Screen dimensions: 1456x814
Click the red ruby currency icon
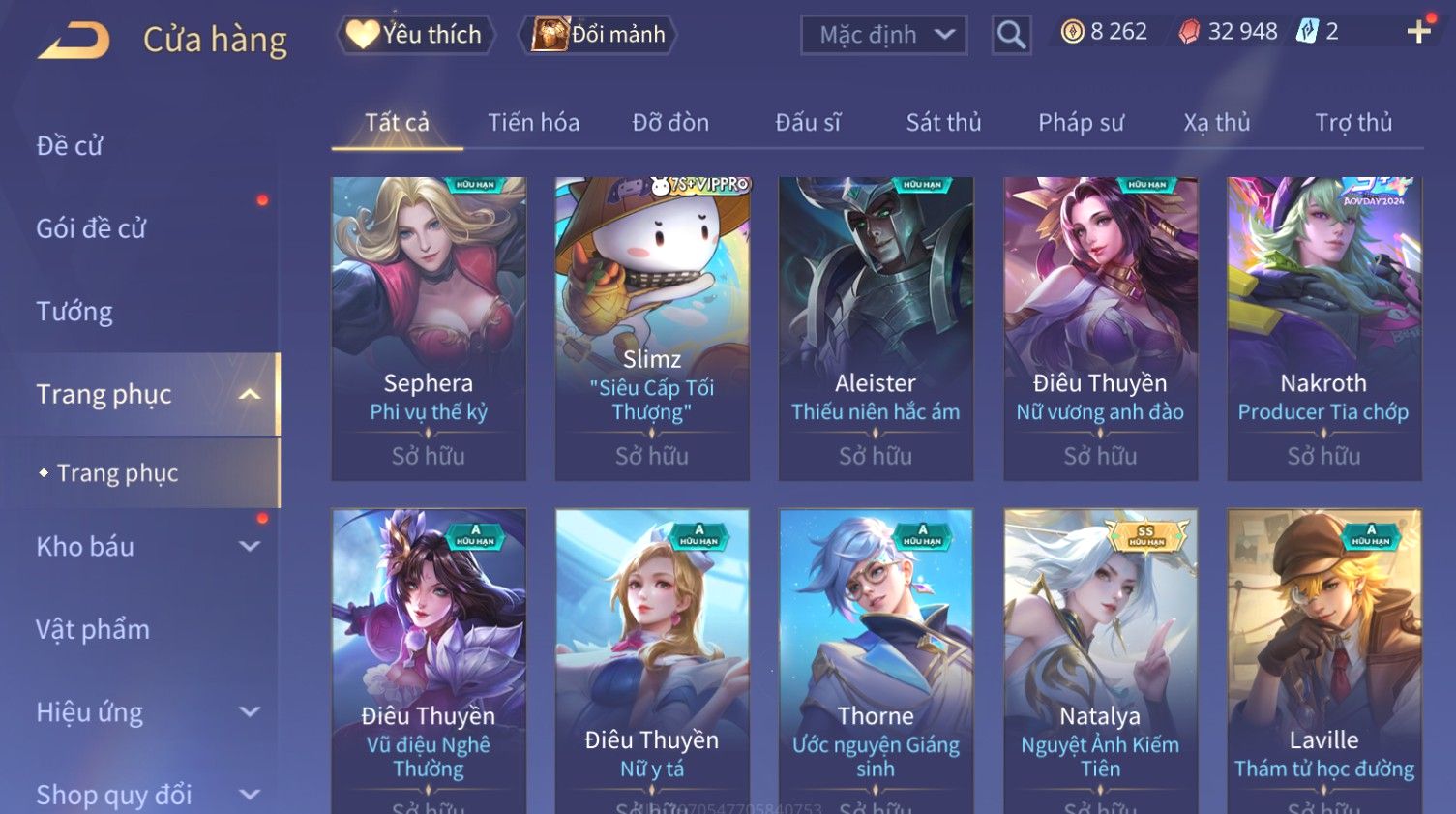pyautogui.click(x=1189, y=32)
